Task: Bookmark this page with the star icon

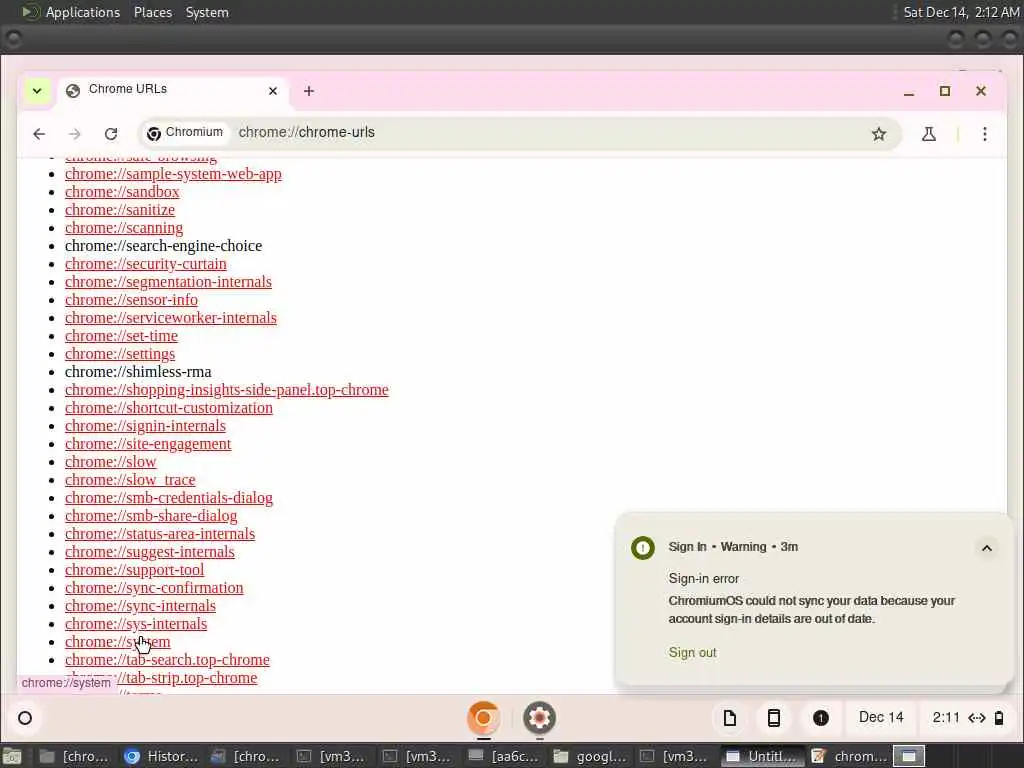Action: click(x=879, y=134)
